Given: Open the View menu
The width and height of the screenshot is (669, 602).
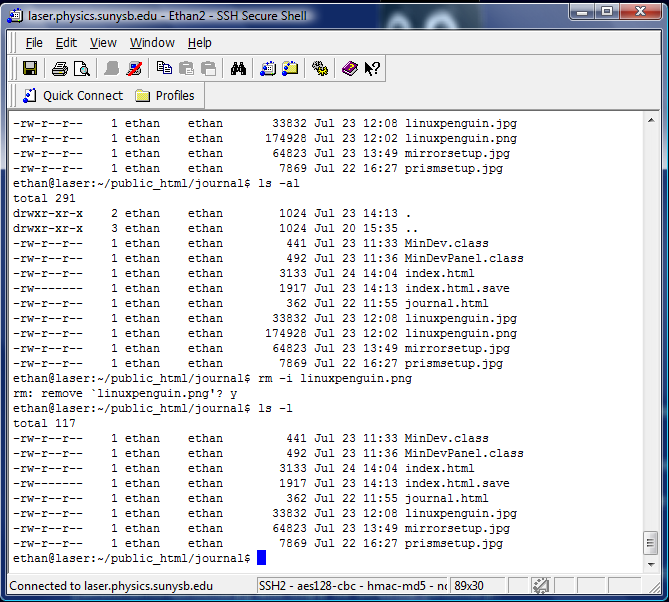Looking at the screenshot, I should click(x=103, y=43).
